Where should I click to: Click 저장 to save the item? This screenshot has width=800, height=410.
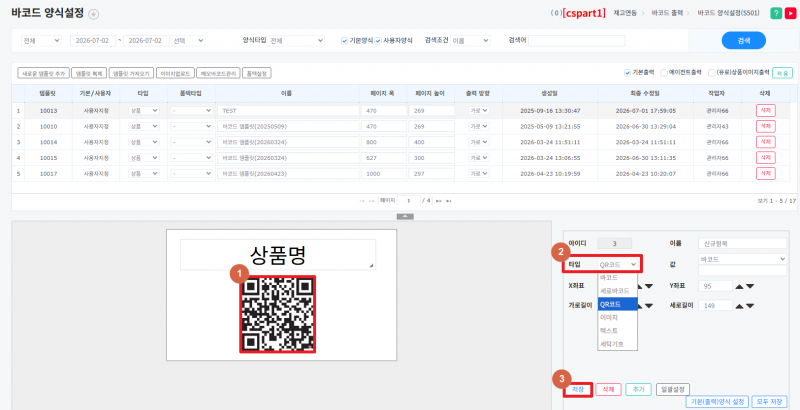(x=578, y=390)
